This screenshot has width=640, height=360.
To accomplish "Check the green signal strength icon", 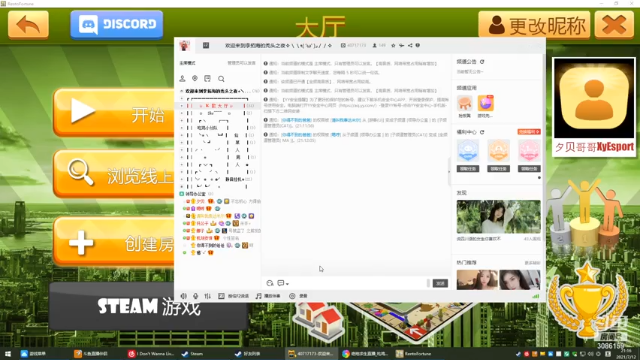I will (536, 296).
